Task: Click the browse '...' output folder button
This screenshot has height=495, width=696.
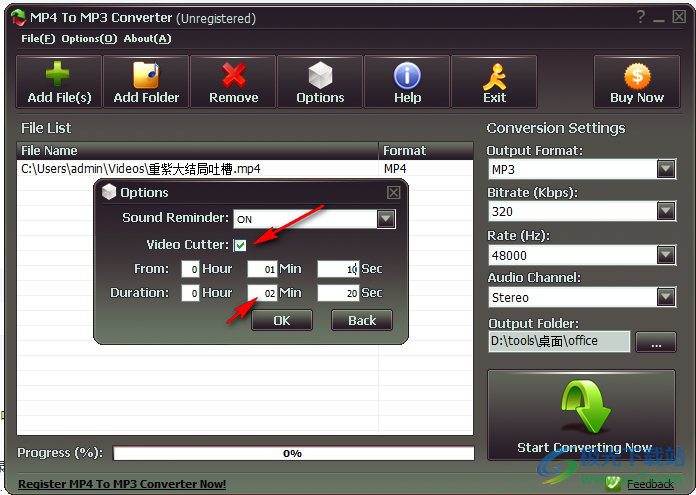Action: (656, 342)
